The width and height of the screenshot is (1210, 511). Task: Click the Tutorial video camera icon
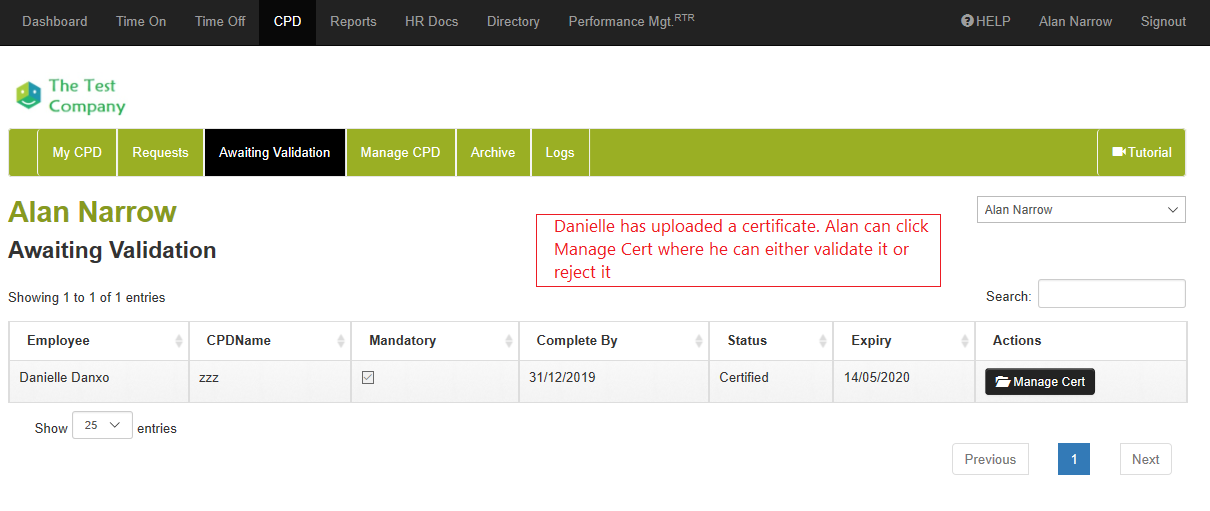coord(1118,153)
